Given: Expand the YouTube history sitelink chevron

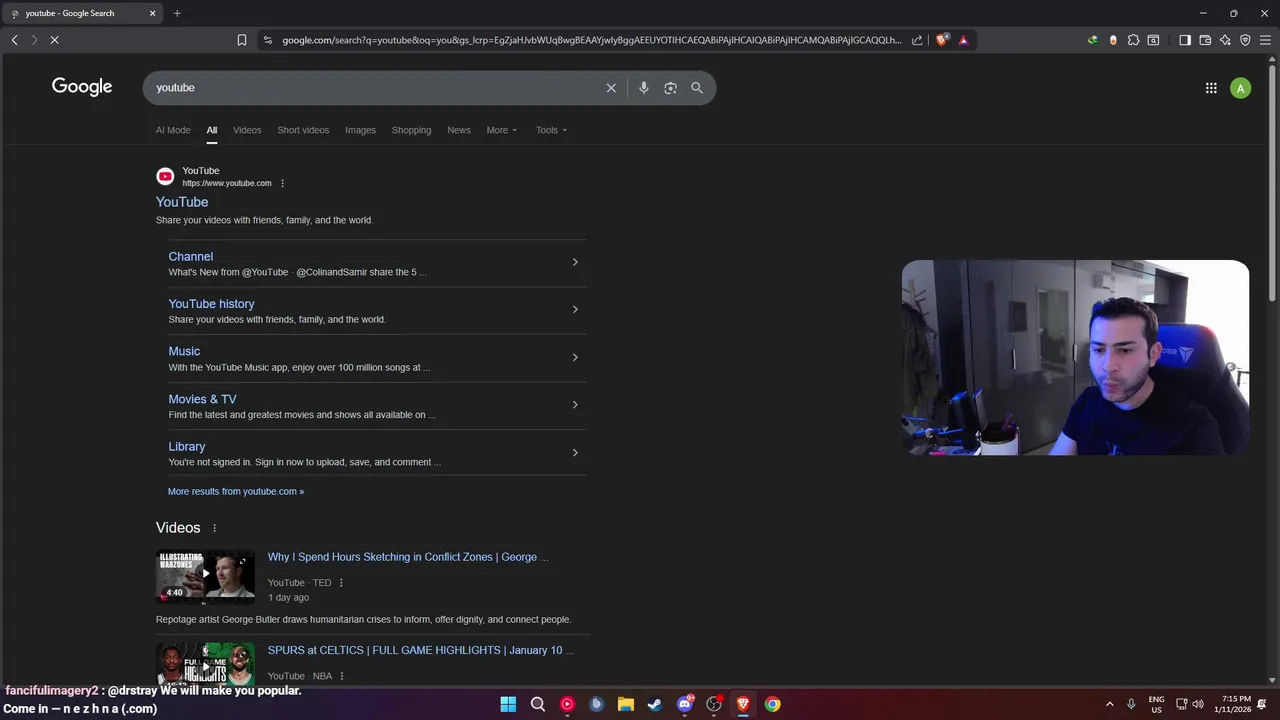Looking at the screenshot, I should pos(575,309).
